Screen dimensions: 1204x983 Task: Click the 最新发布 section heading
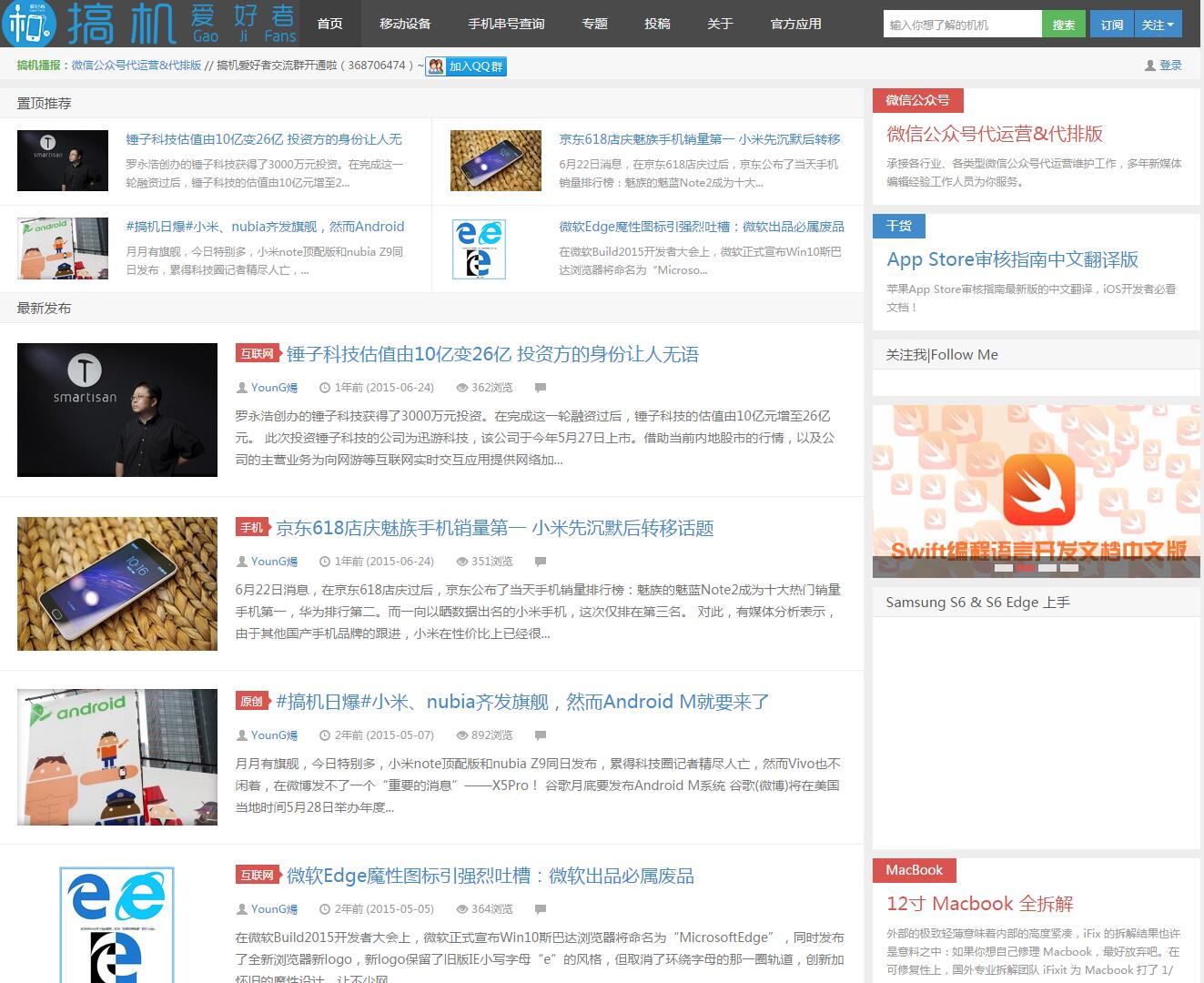[x=44, y=309]
